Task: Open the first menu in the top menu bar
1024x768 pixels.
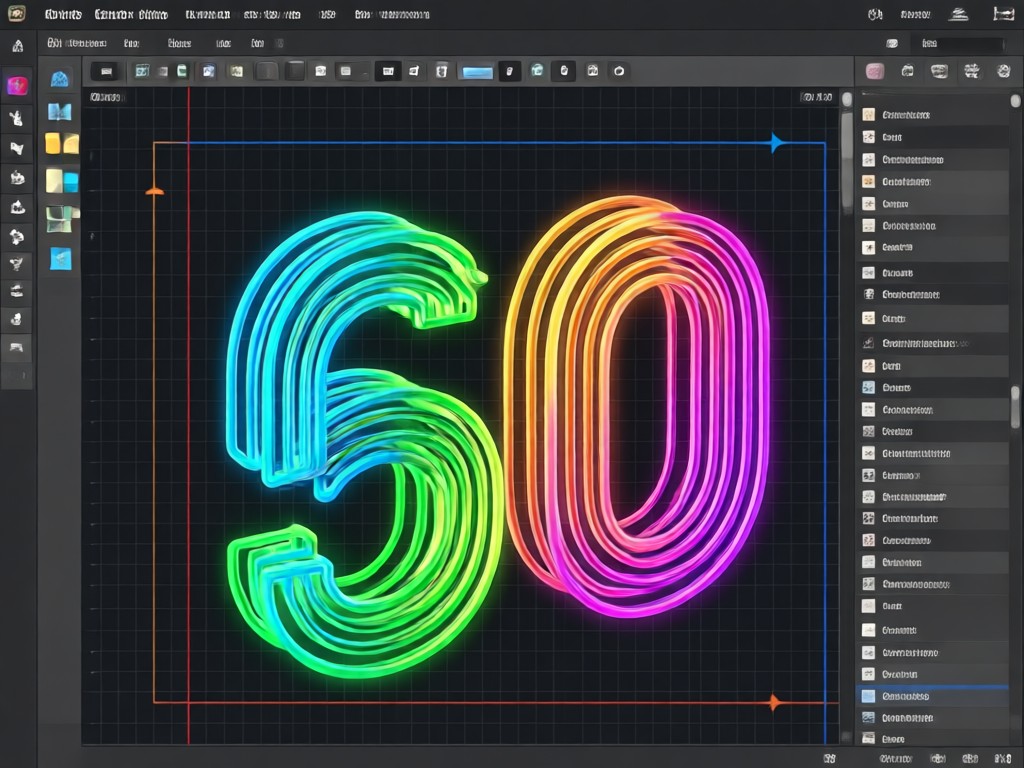Action: click(63, 14)
